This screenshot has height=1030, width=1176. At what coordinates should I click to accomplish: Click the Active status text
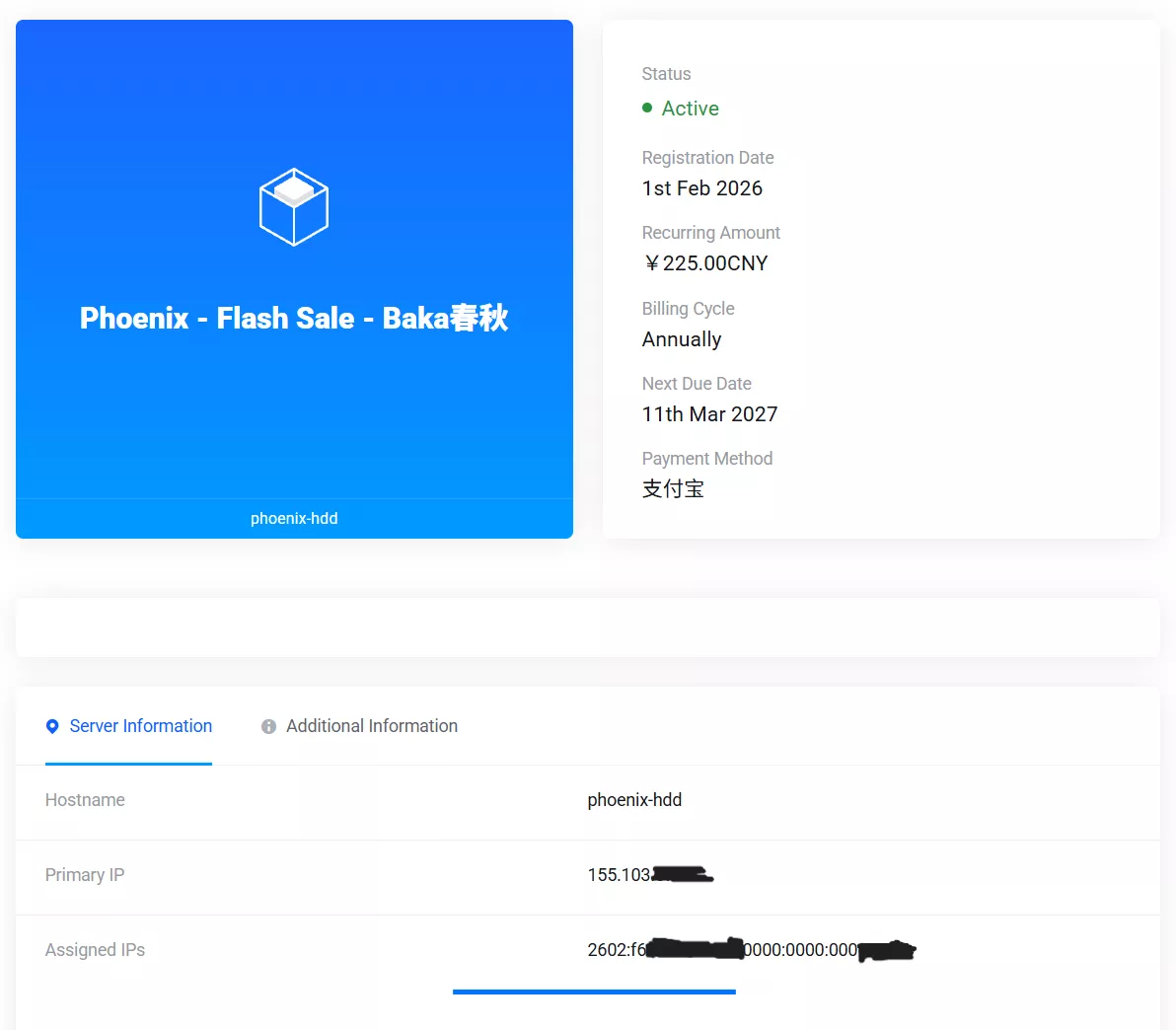click(690, 109)
